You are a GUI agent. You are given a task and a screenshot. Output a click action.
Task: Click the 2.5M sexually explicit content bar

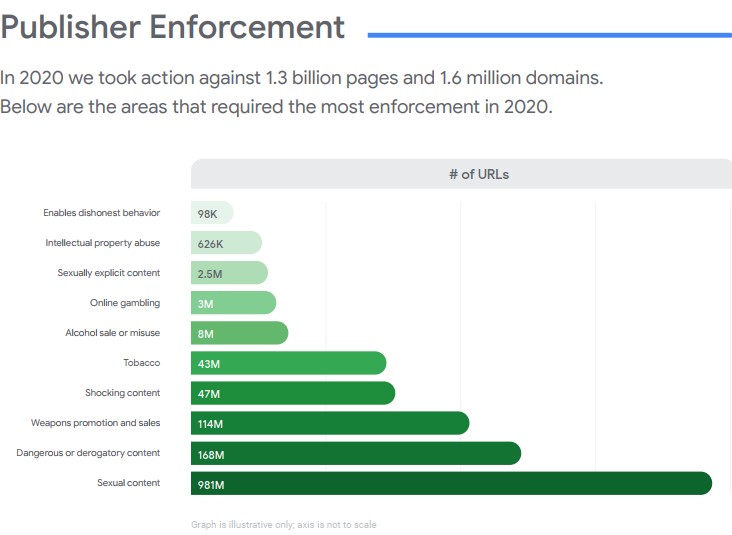coord(228,273)
